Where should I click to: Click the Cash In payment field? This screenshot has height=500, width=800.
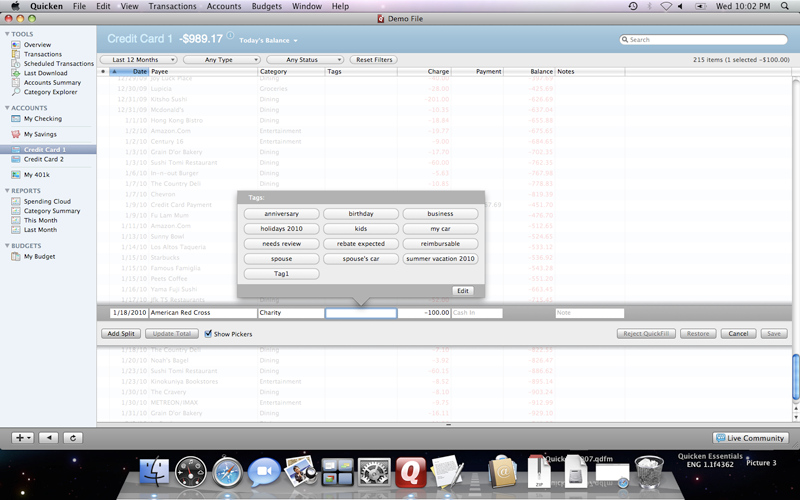pyautogui.click(x=477, y=313)
